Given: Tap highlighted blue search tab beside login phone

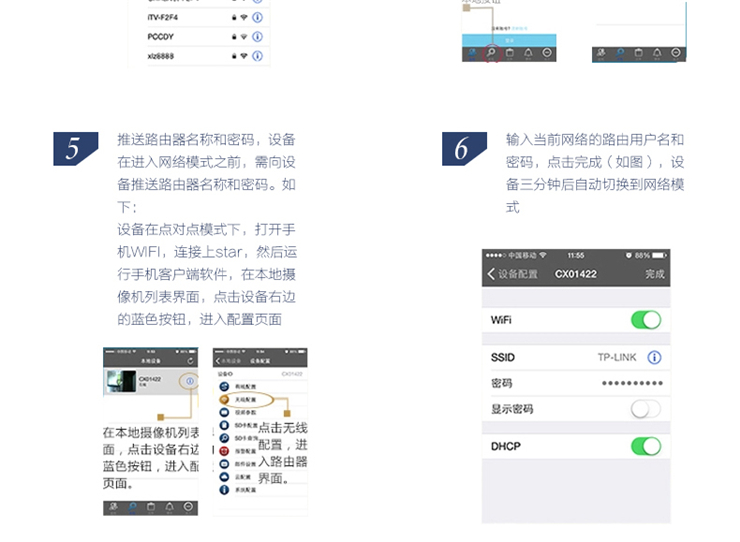Looking at the screenshot, I should click(x=620, y=53).
